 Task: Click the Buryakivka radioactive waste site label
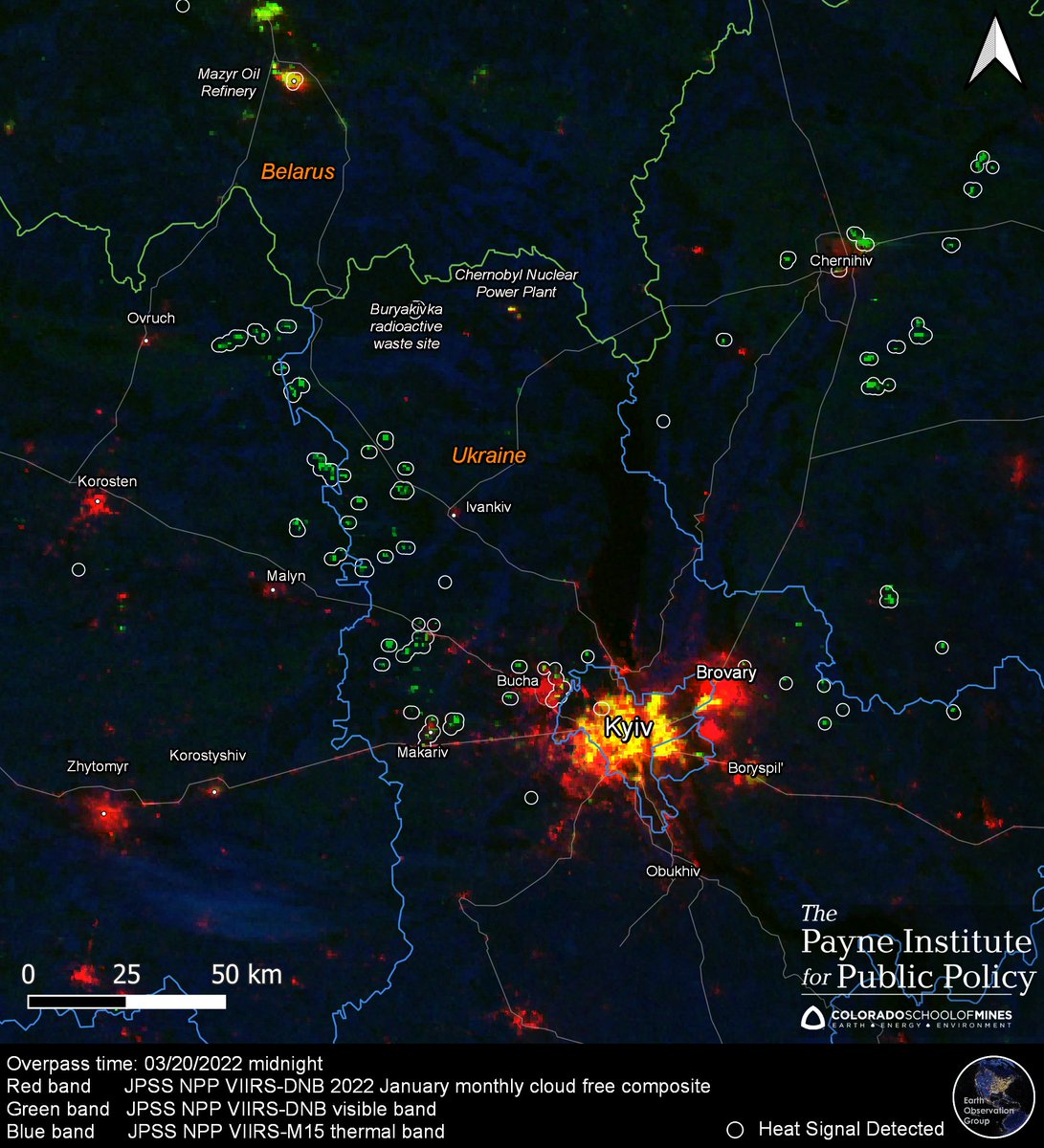407,326
